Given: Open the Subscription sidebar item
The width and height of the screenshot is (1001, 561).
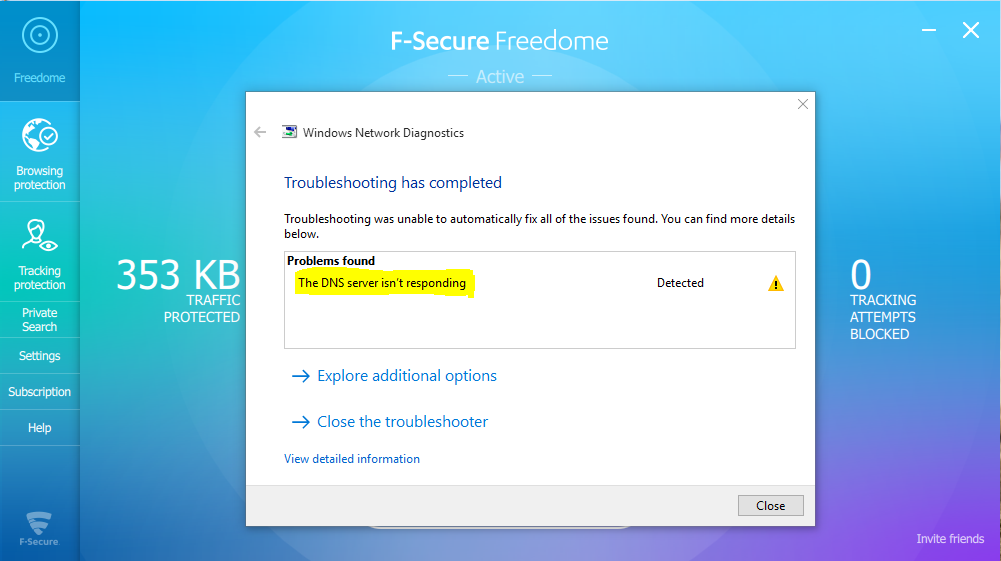Looking at the screenshot, I should (x=40, y=392).
